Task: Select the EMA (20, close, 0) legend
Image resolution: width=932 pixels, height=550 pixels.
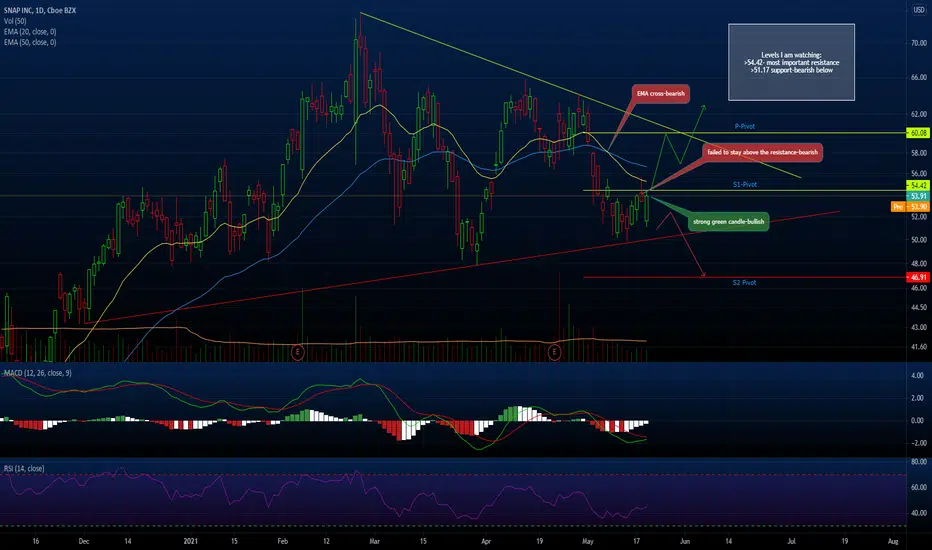Action: pos(30,32)
